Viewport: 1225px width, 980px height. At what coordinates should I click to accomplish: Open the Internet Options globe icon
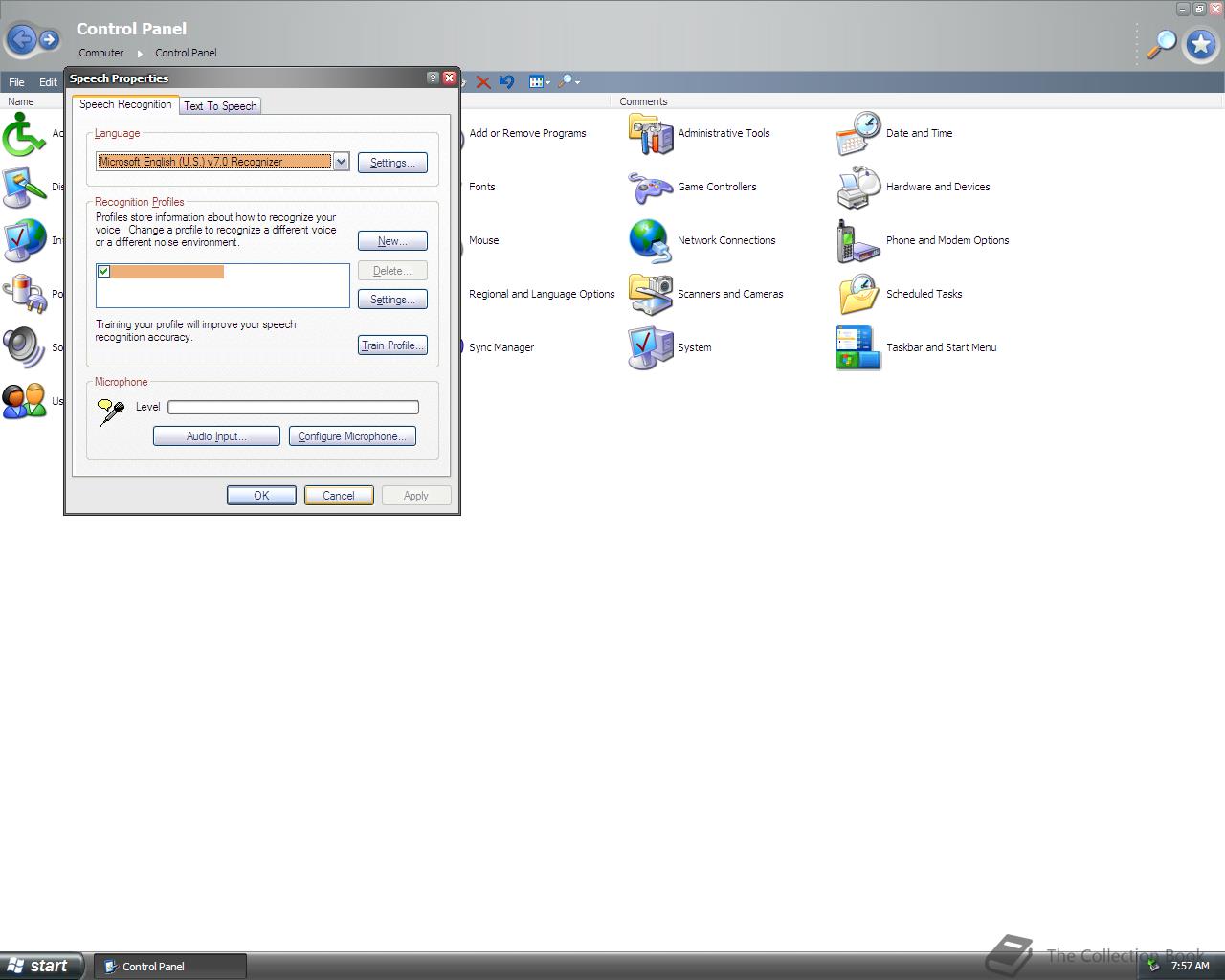(x=24, y=241)
